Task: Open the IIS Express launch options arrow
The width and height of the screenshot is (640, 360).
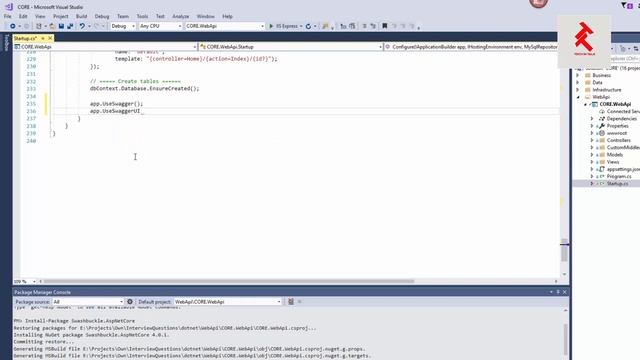Action: tap(301, 26)
